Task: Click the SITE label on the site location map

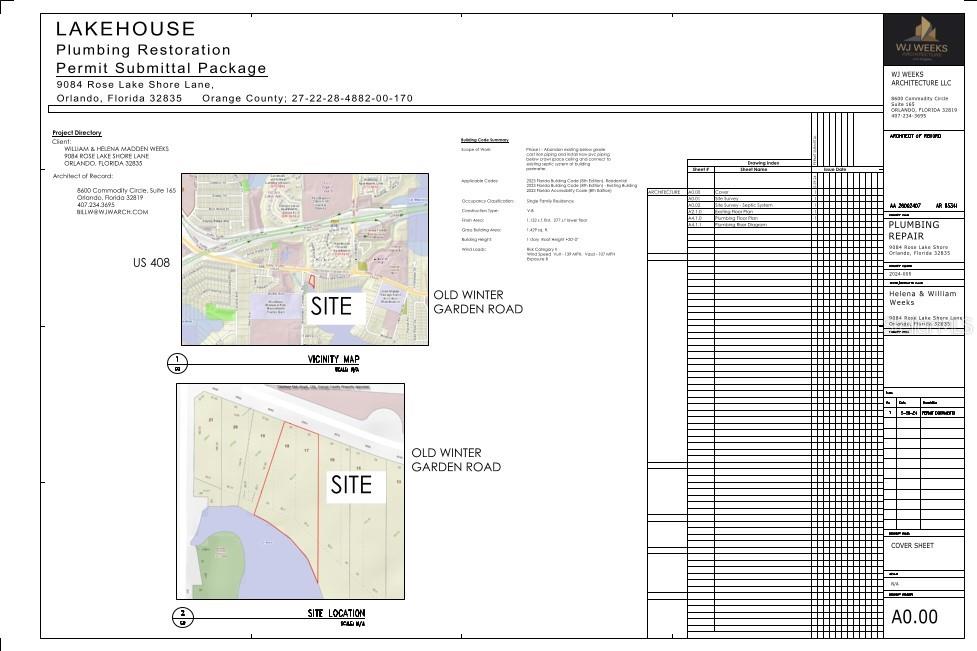Action: pos(351,486)
